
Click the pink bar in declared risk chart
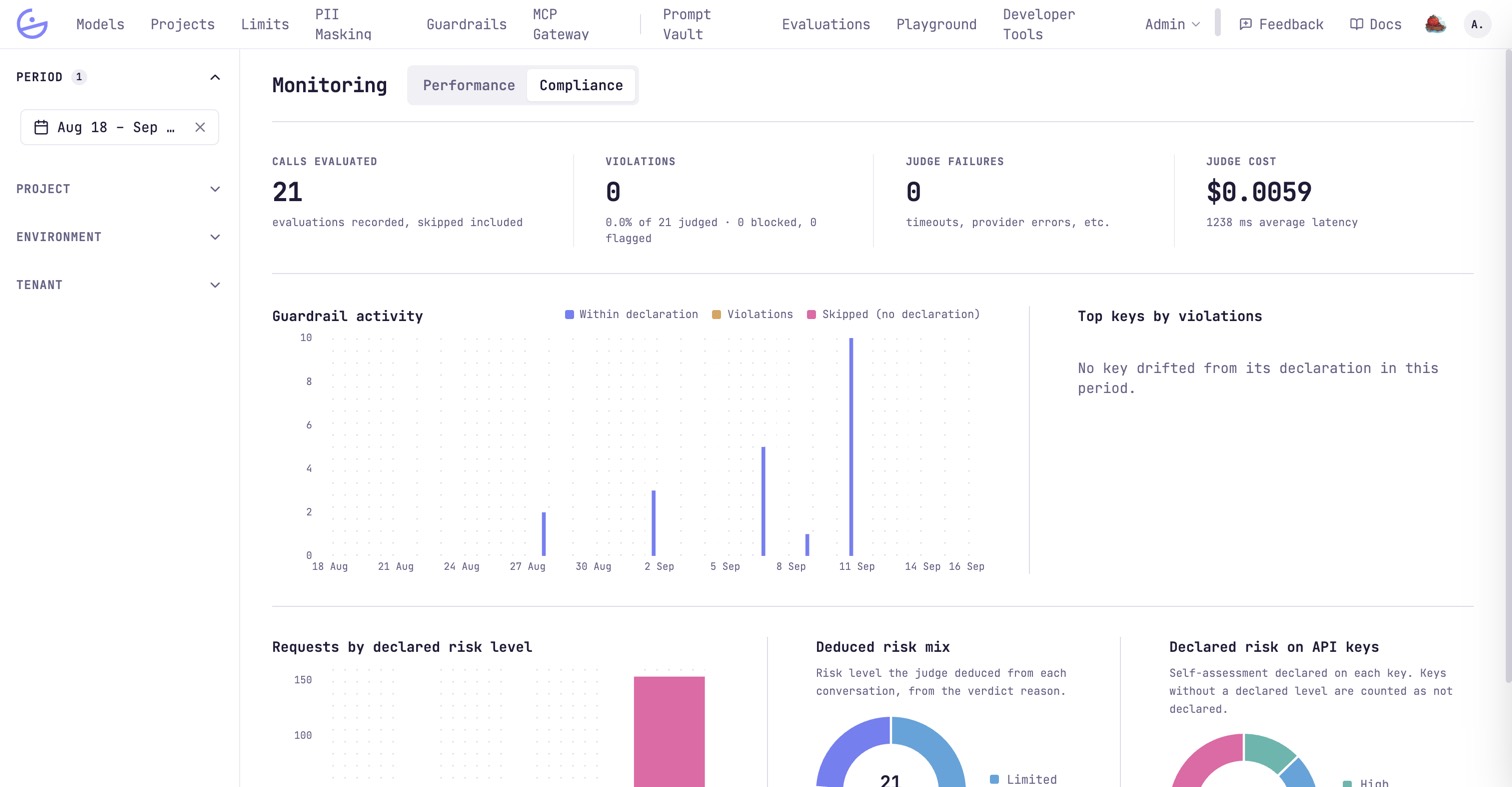point(669,731)
